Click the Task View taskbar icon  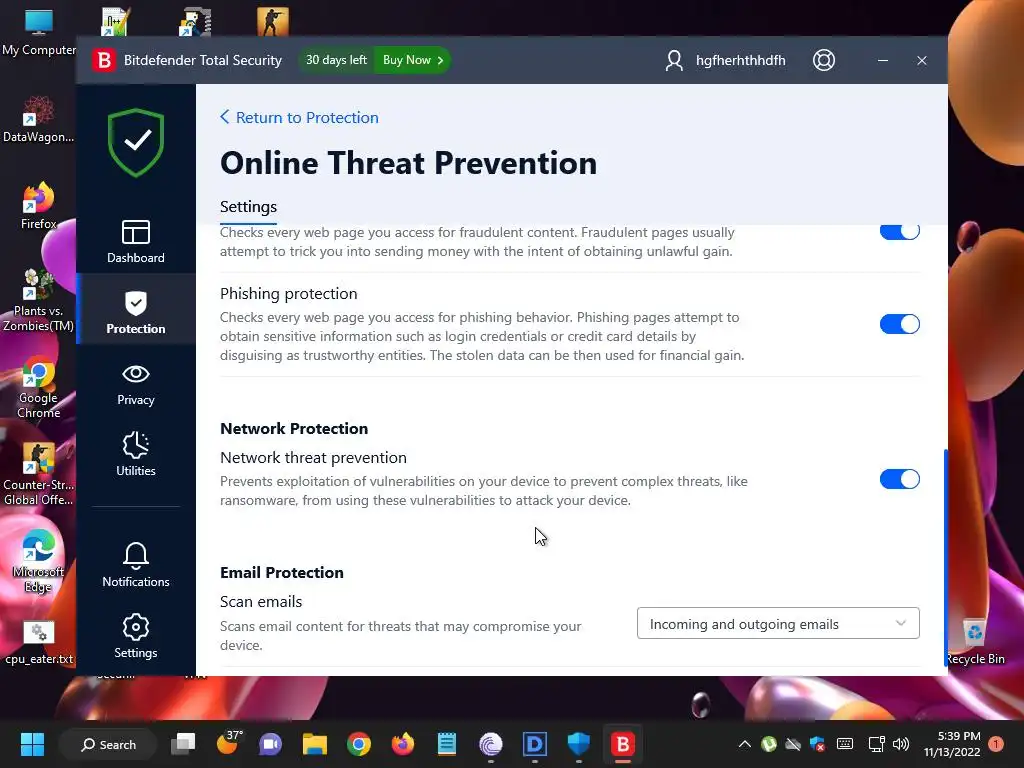pyautogui.click(x=183, y=744)
